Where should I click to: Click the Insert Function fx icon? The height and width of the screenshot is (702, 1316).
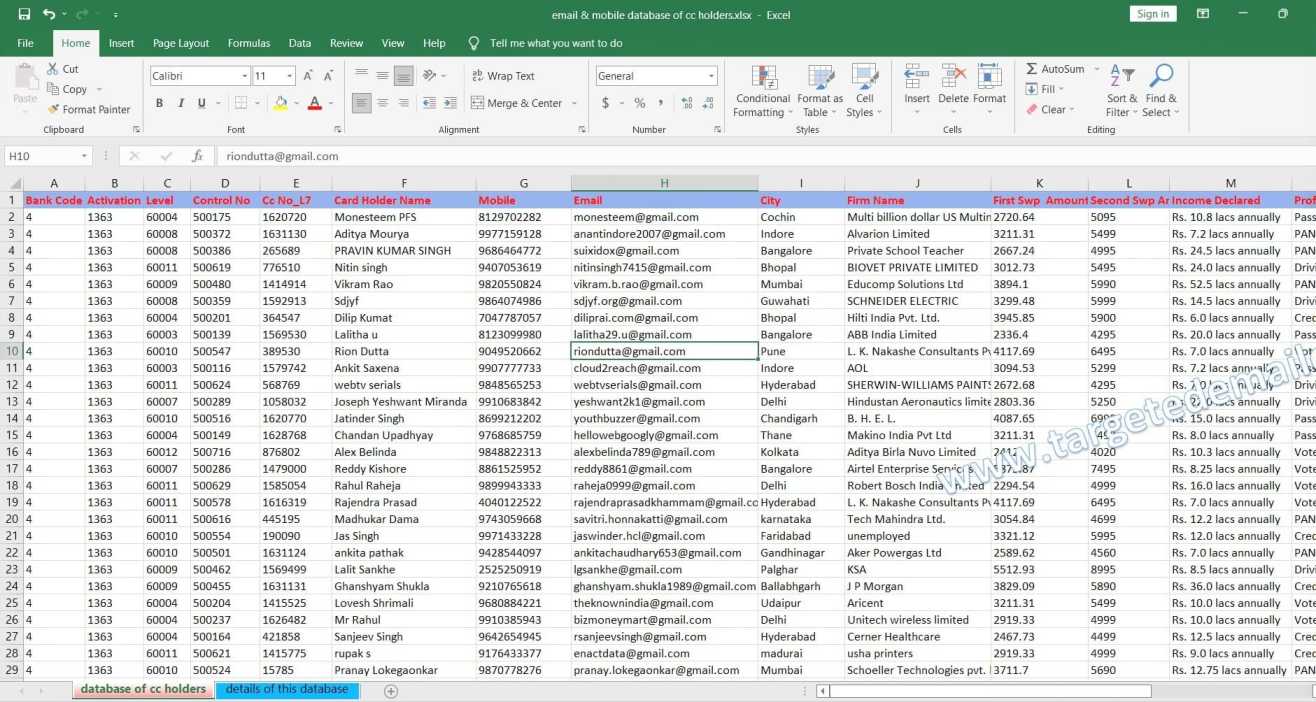tap(197, 156)
